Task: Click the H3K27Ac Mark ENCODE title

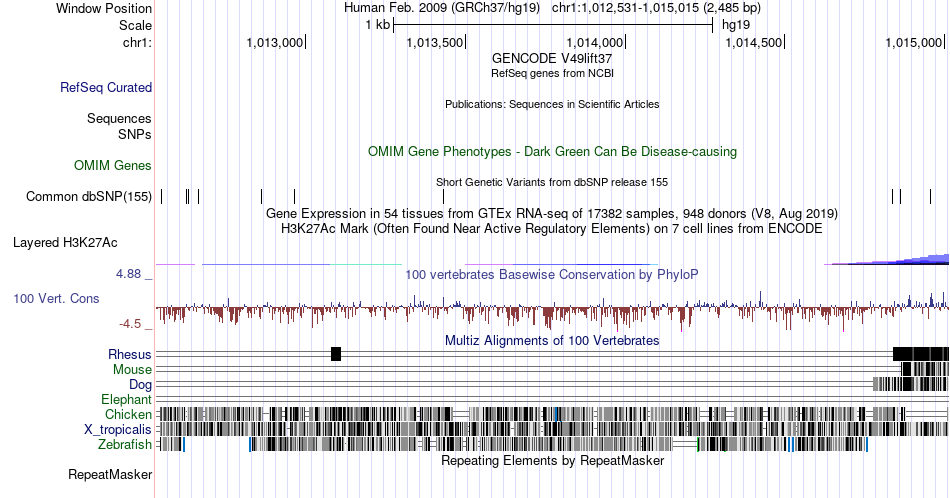Action: pyautogui.click(x=552, y=228)
